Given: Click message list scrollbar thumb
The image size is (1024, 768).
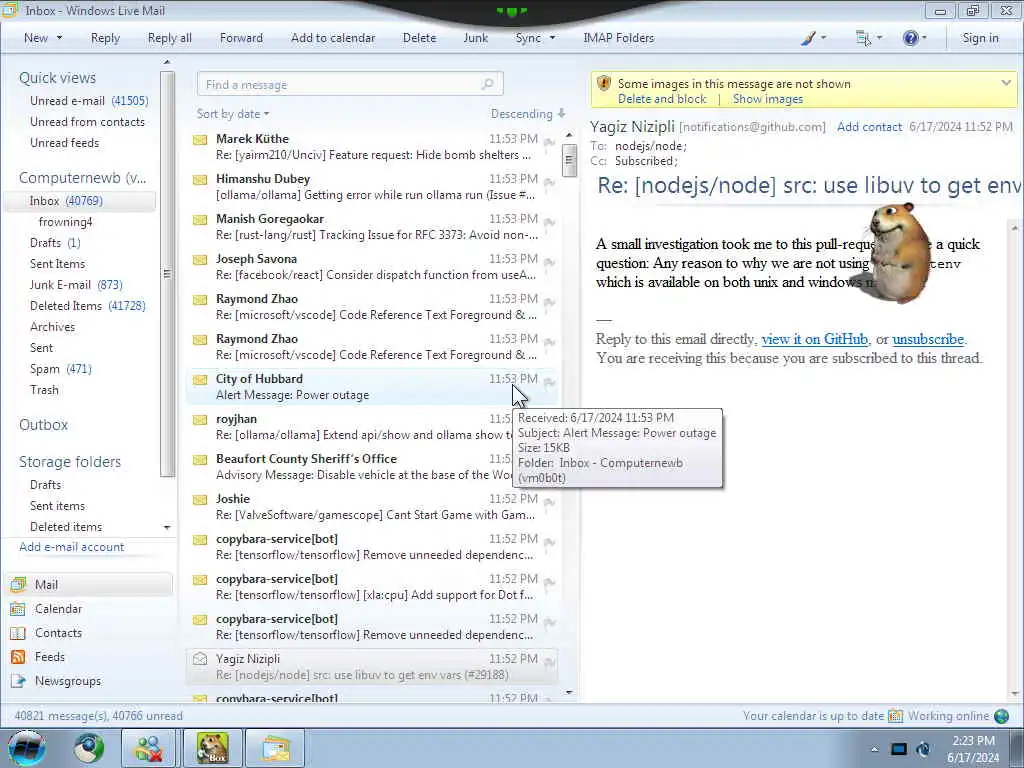Looking at the screenshot, I should tap(569, 159).
